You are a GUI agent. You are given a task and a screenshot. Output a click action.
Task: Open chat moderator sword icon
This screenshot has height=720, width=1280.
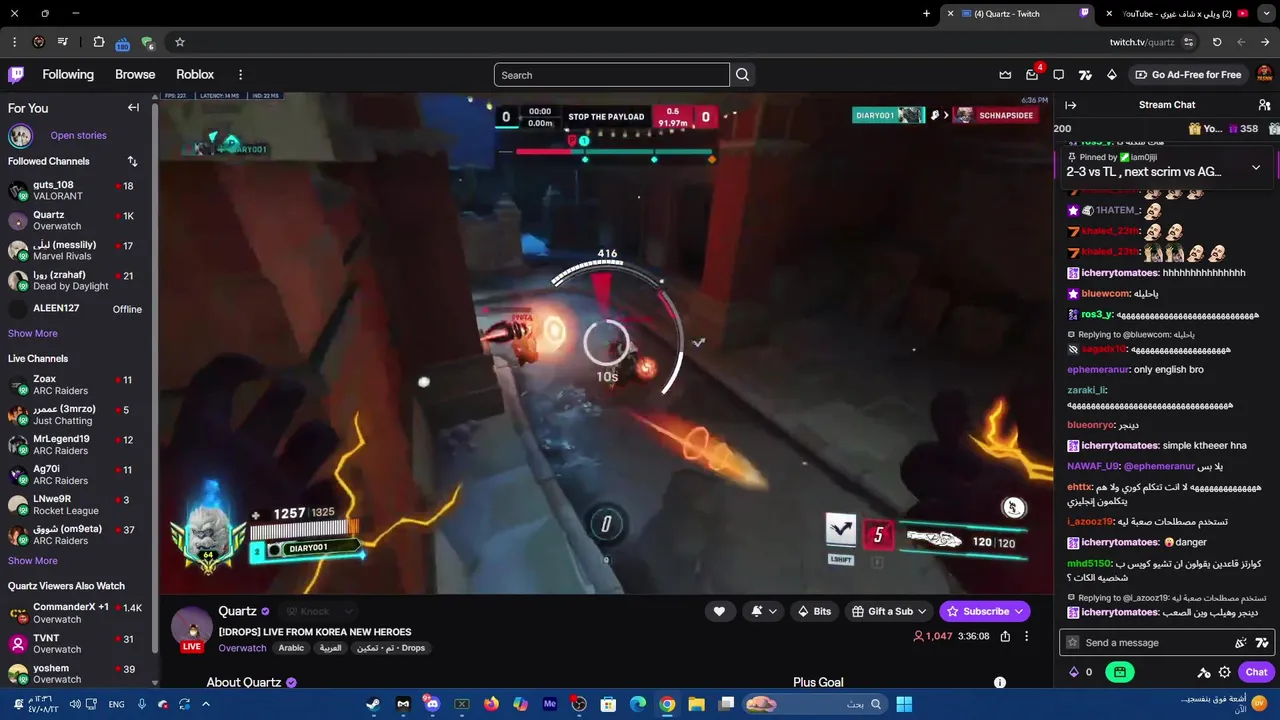coord(1204,672)
